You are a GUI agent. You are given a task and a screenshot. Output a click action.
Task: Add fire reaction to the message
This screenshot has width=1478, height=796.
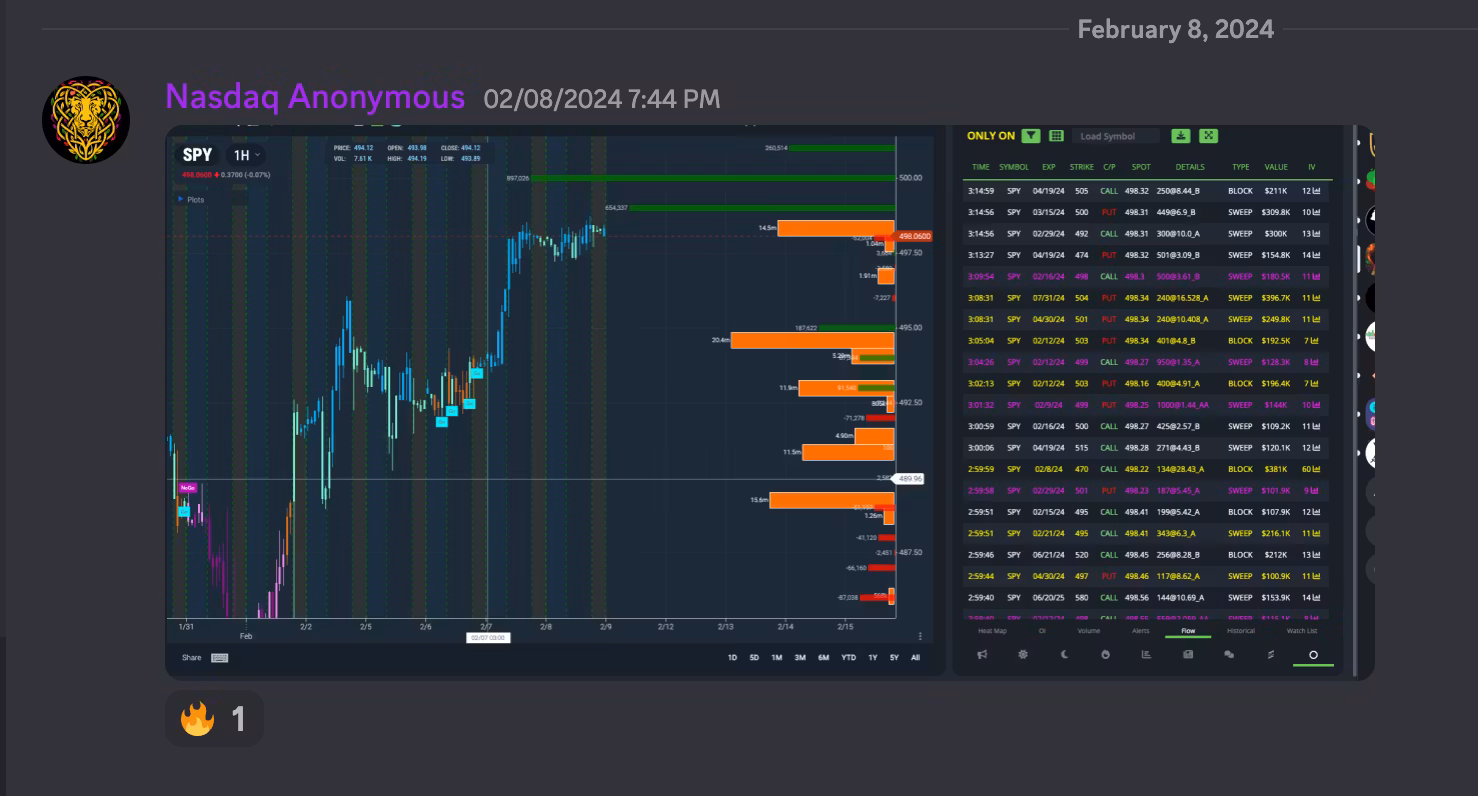(x=214, y=718)
